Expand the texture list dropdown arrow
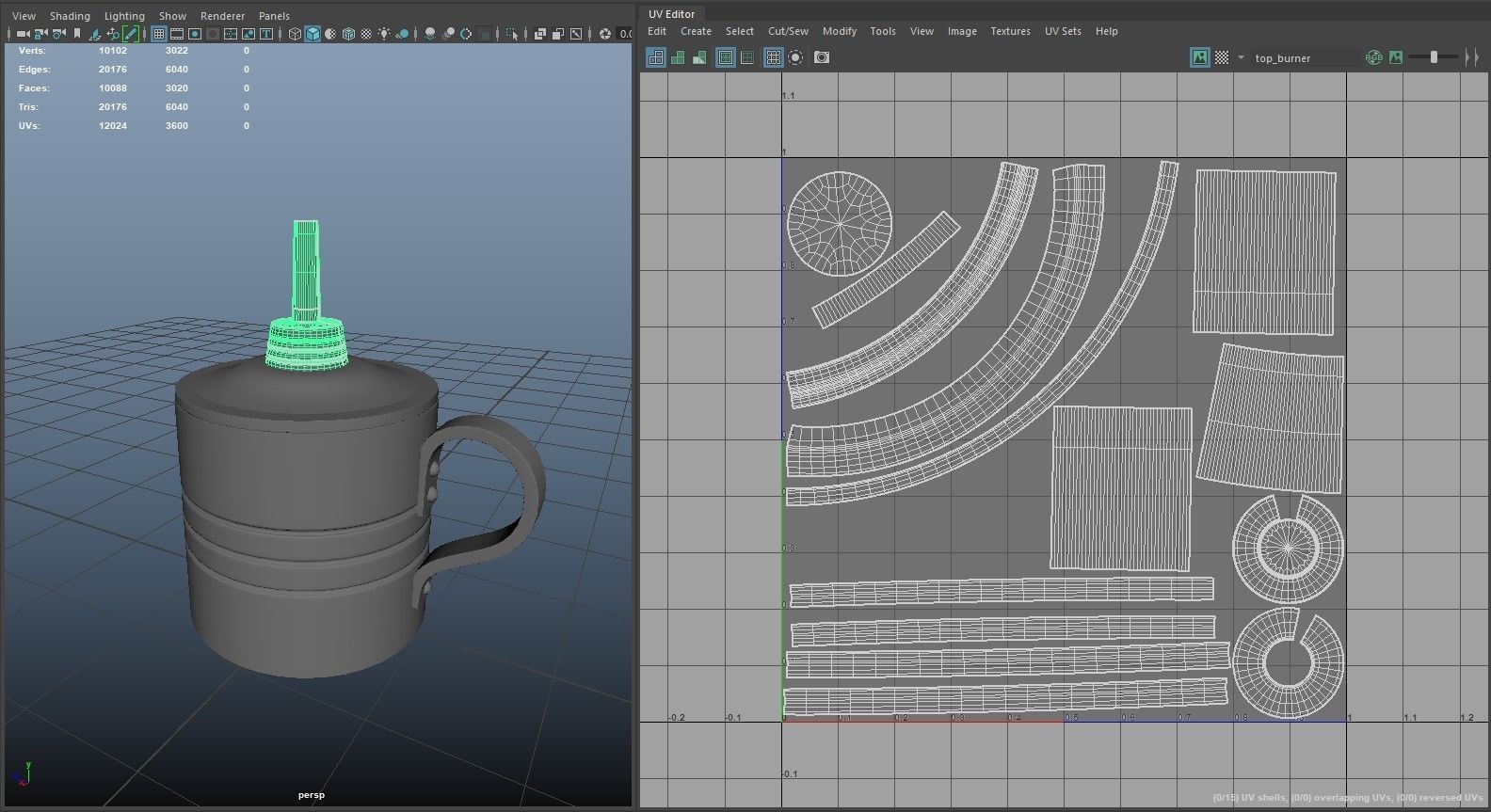Viewport: 1491px width, 812px height. (1241, 57)
